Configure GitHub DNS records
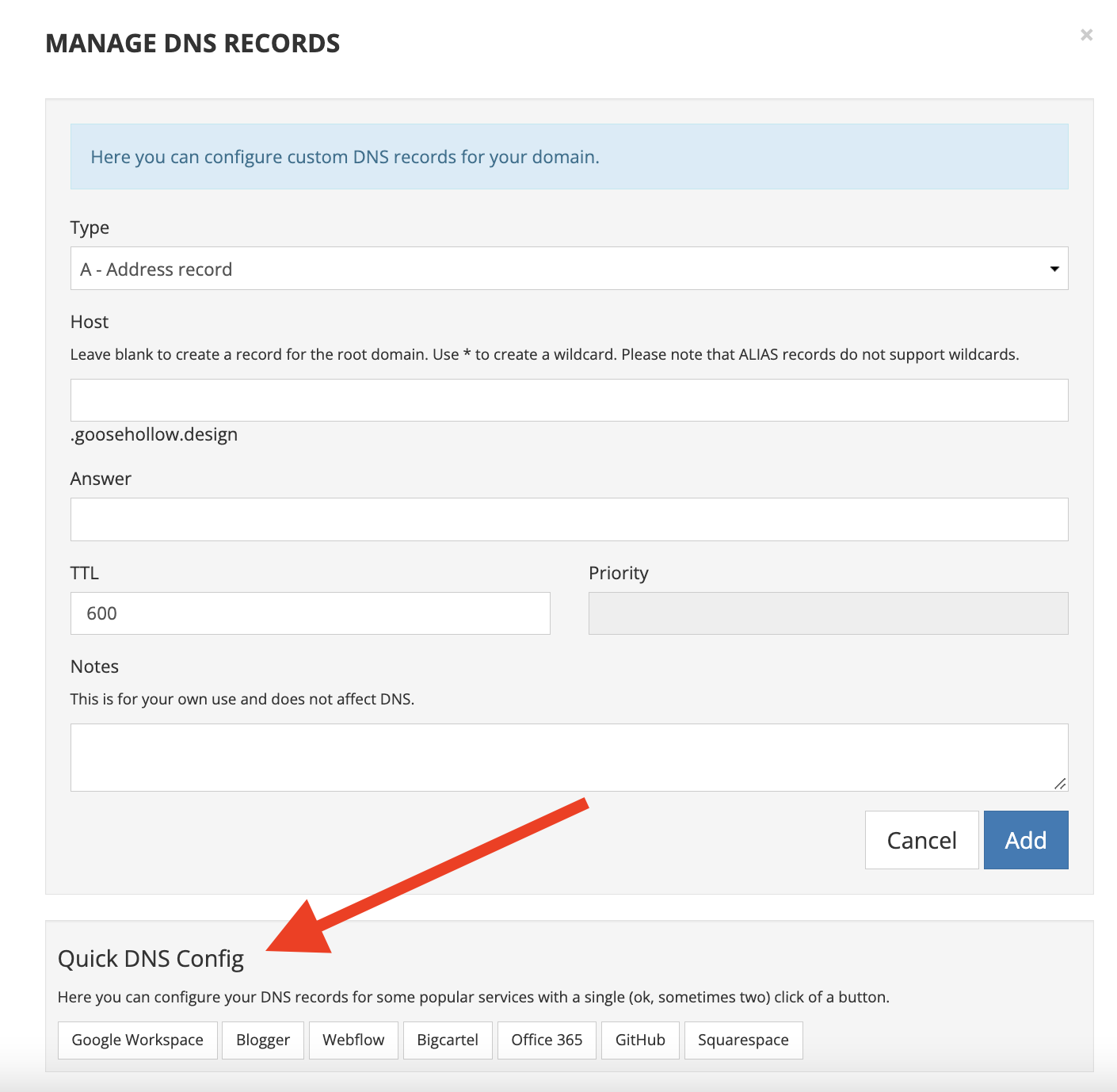This screenshot has height=1092, width=1117. pos(640,1040)
